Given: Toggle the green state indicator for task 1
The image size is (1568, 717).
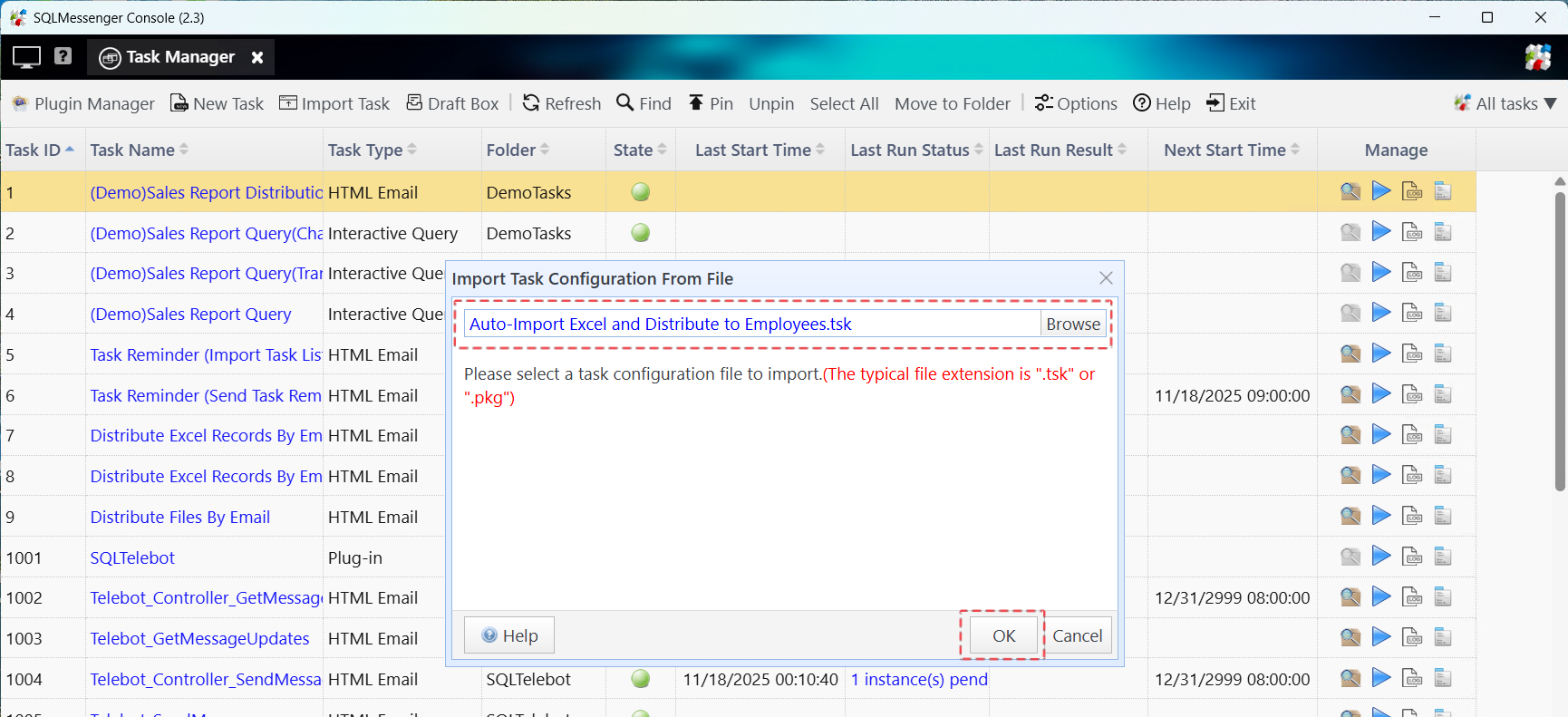Looking at the screenshot, I should pyautogui.click(x=641, y=192).
